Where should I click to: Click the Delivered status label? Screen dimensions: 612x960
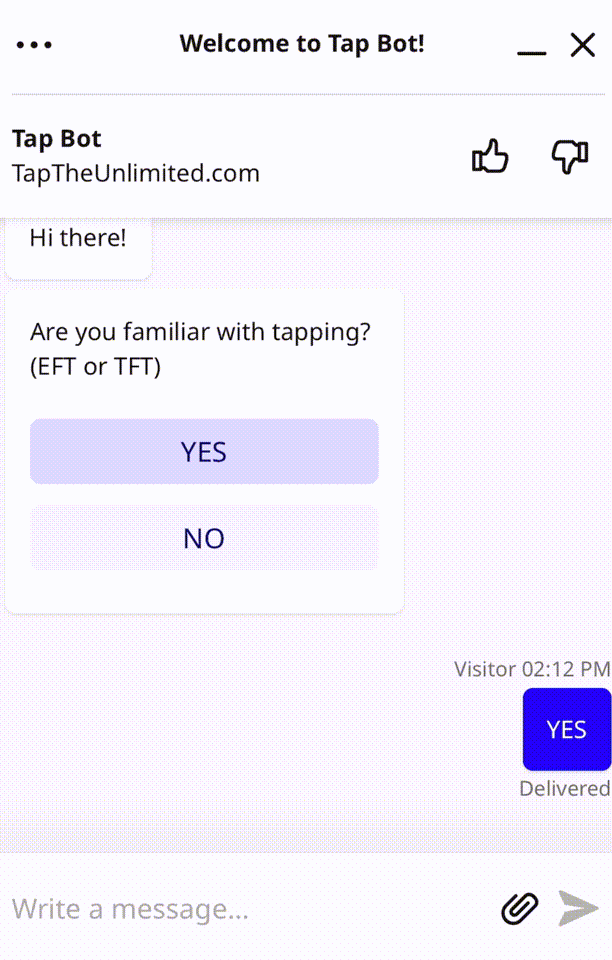(564, 789)
